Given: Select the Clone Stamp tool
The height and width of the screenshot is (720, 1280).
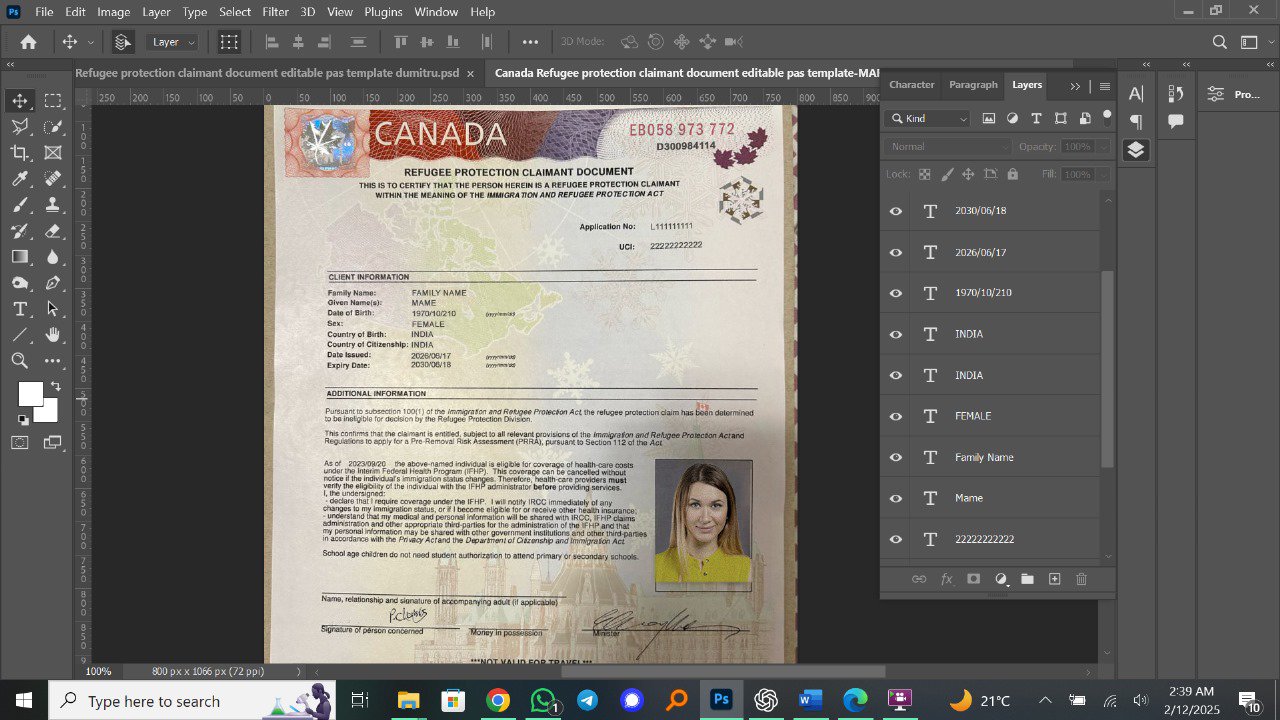Looking at the screenshot, I should click(x=53, y=205).
